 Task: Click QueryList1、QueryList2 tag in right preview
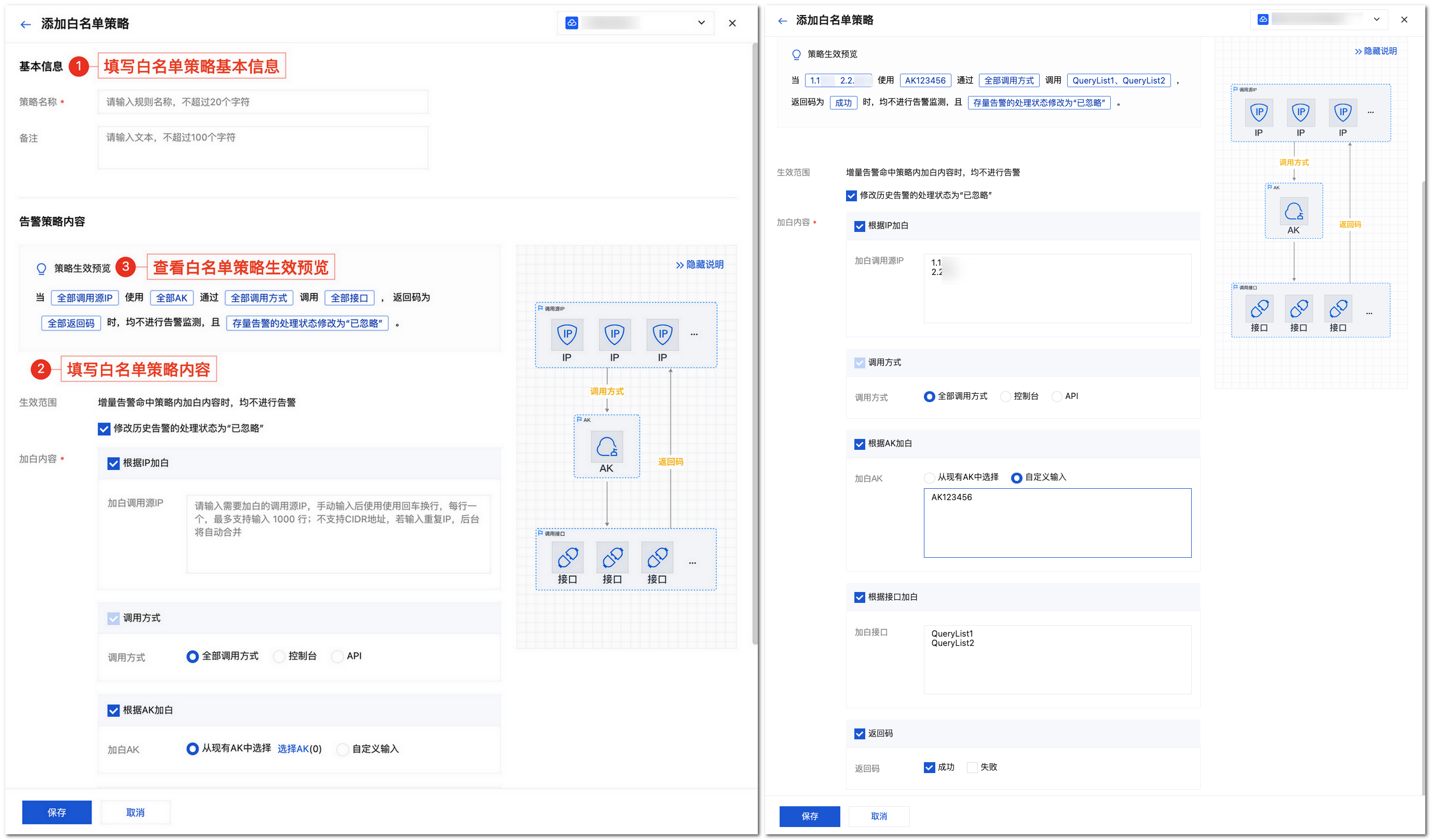(x=1119, y=80)
